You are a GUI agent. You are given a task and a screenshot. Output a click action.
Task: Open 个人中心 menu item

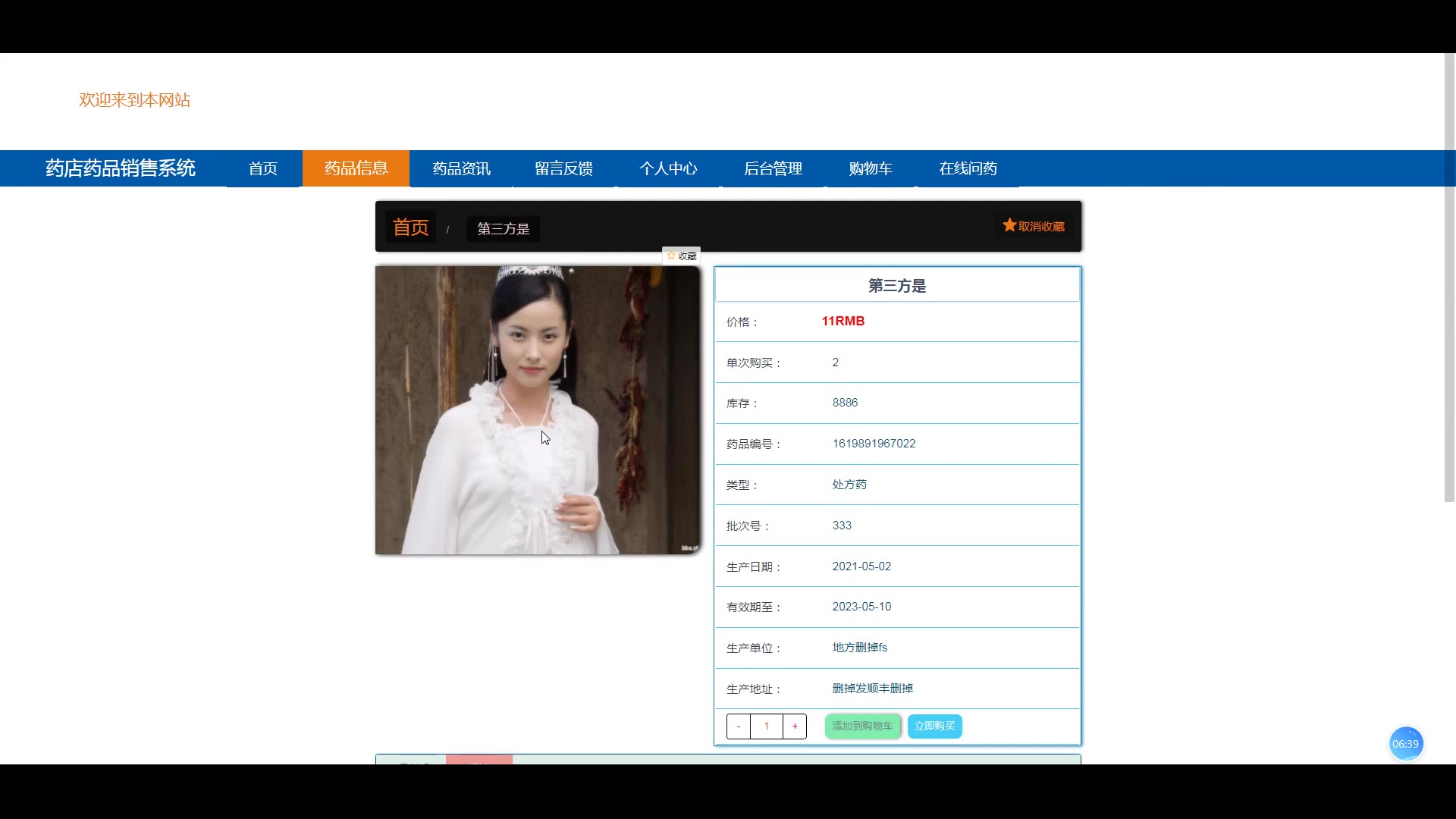pos(668,168)
